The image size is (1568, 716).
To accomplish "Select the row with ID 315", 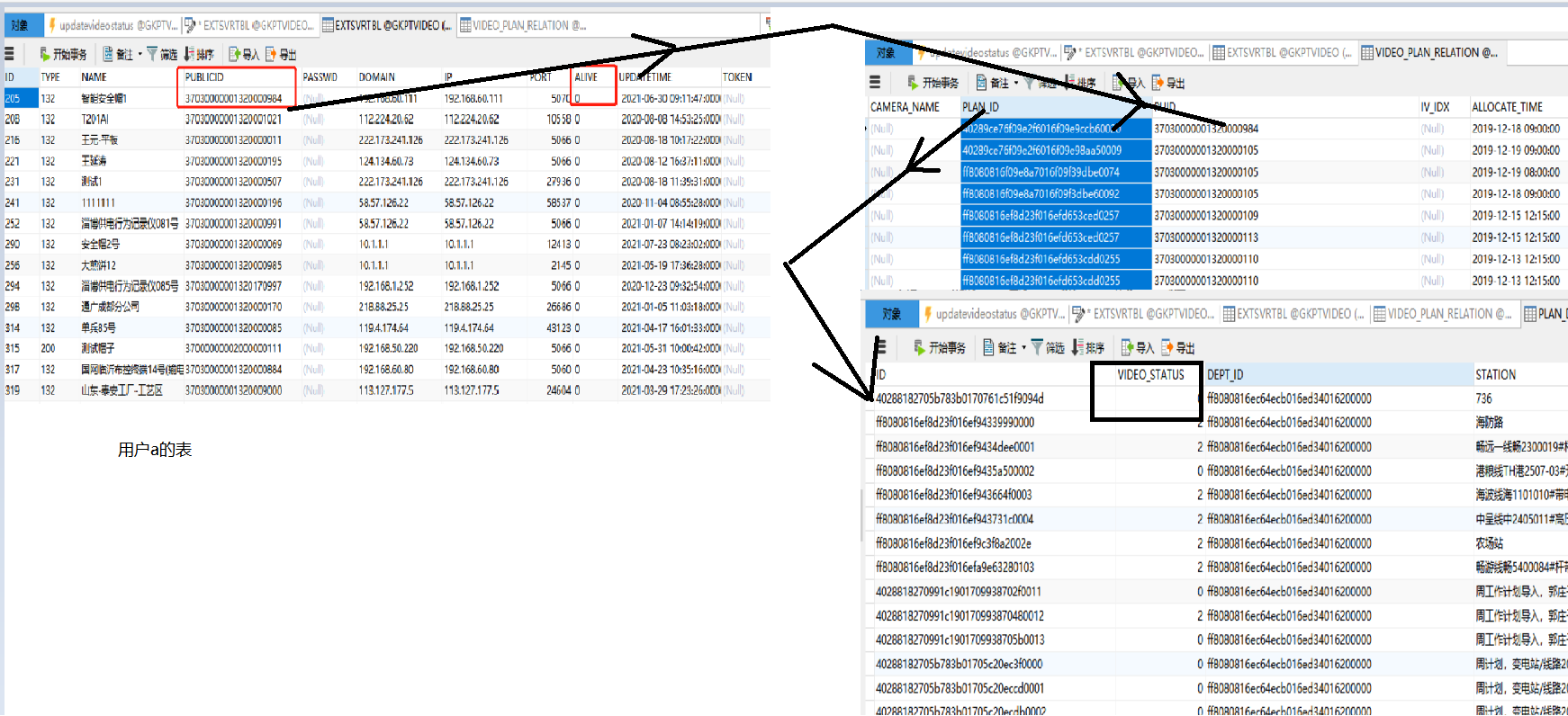I will [x=387, y=349].
